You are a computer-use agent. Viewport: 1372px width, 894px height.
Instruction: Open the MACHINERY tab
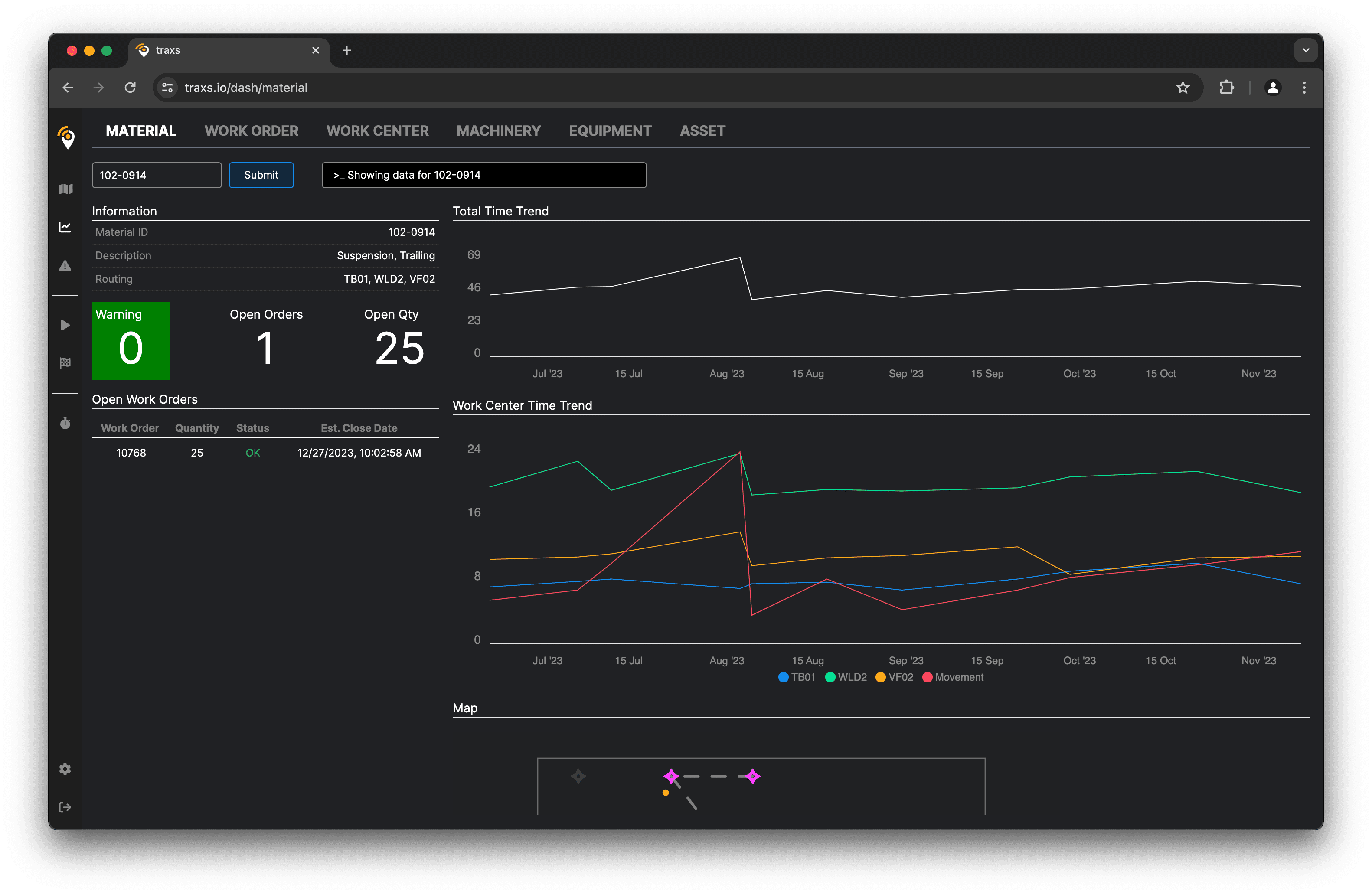(x=499, y=130)
